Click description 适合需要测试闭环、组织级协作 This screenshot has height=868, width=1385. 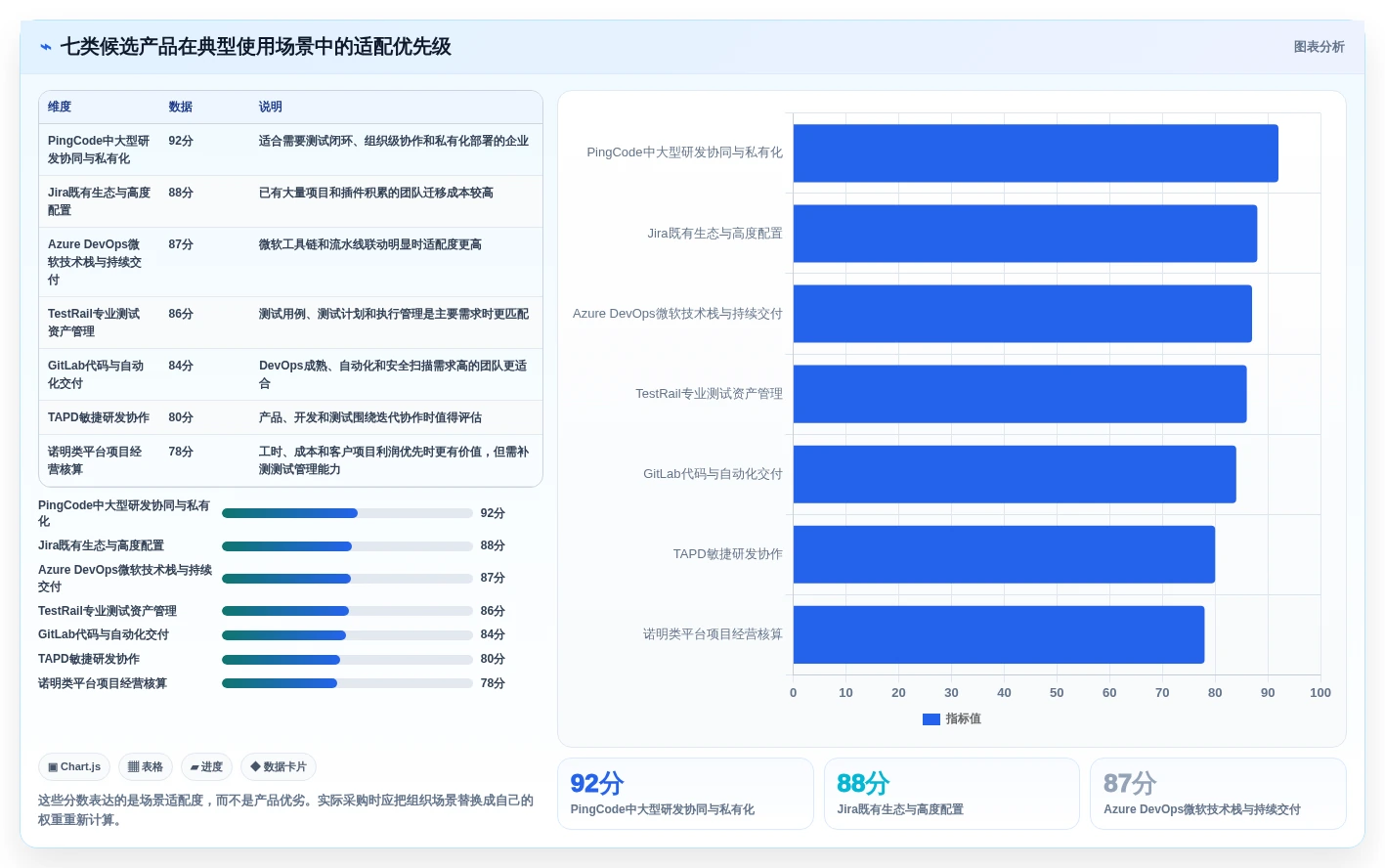pos(394,141)
